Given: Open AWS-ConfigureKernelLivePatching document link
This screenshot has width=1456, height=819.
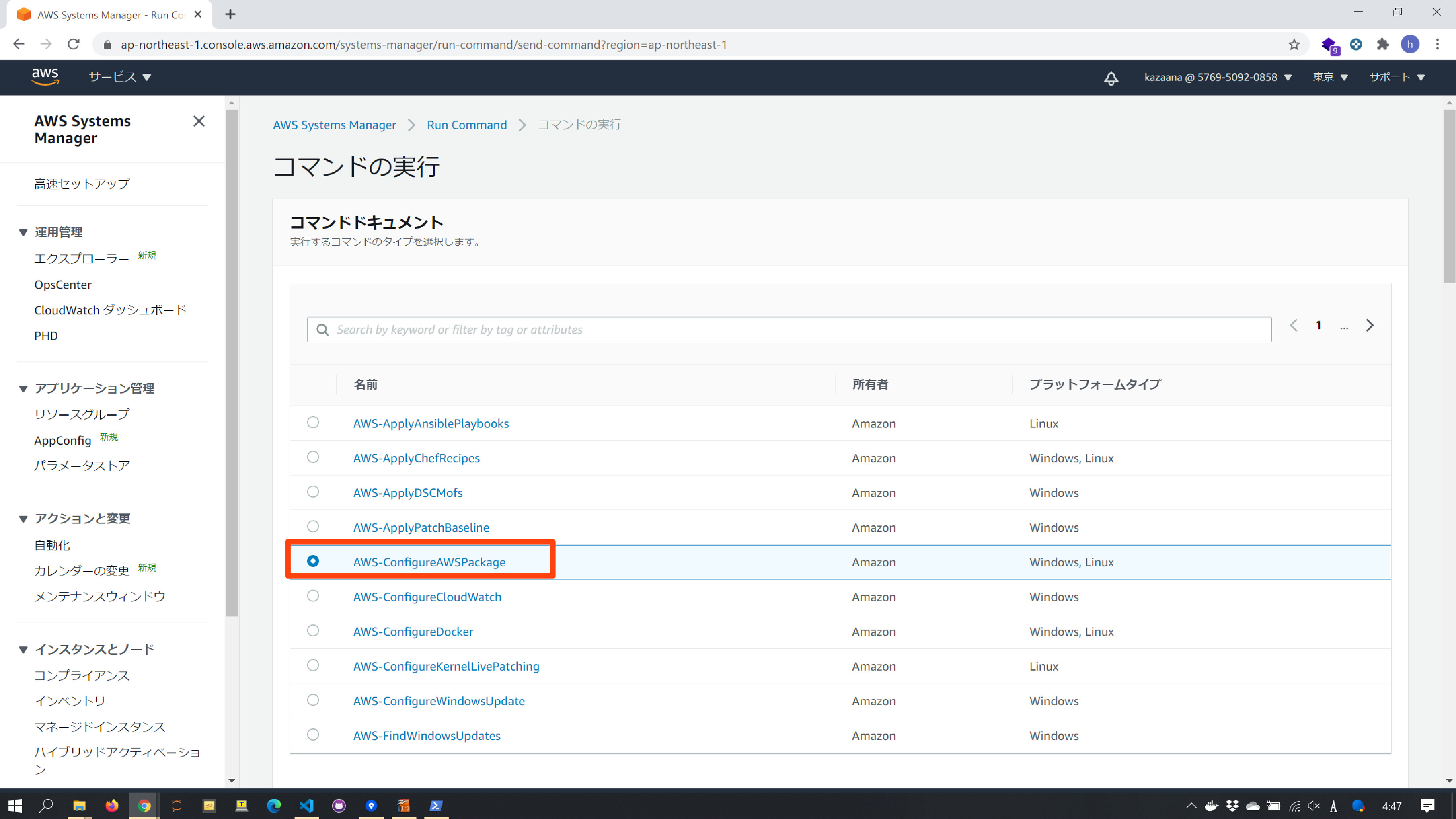Looking at the screenshot, I should 446,666.
